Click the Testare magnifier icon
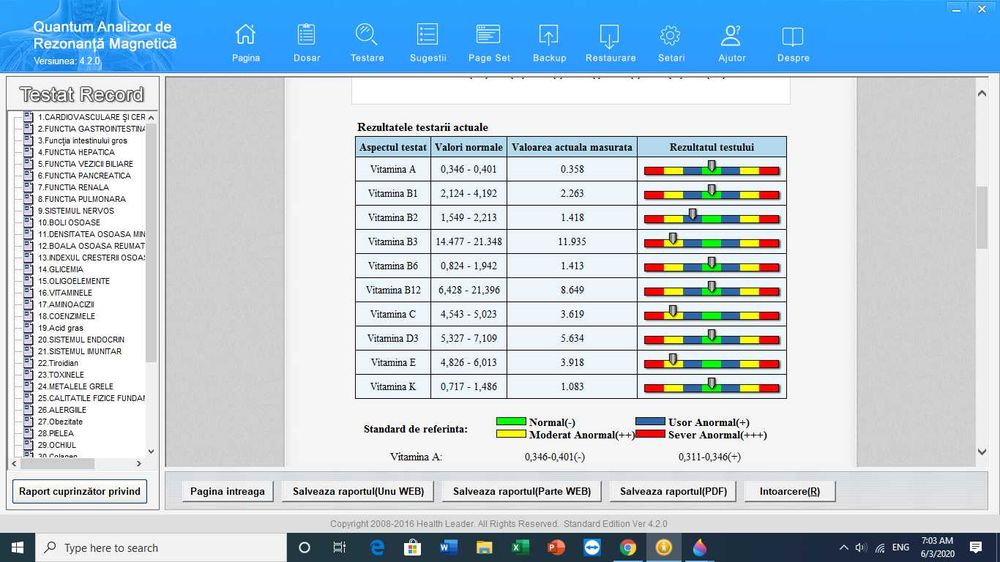Screen dimensions: 1000x562 (x=367, y=34)
